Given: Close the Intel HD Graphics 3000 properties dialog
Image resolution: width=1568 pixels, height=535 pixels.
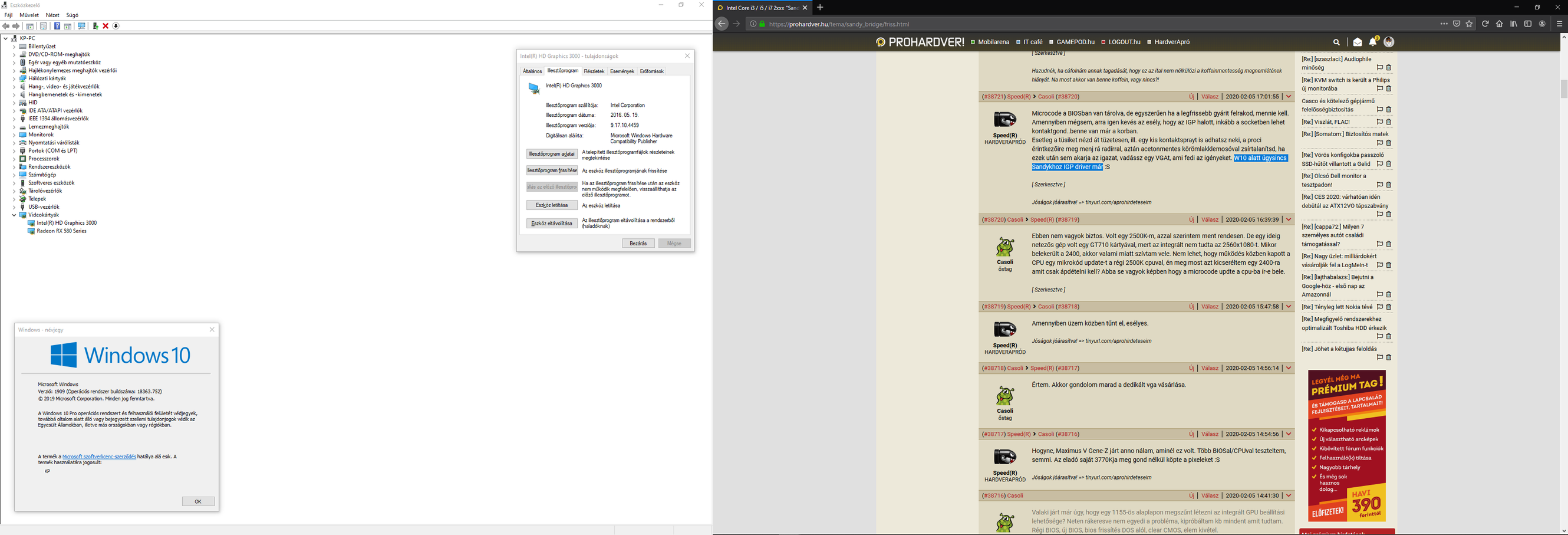Looking at the screenshot, I should point(687,56).
